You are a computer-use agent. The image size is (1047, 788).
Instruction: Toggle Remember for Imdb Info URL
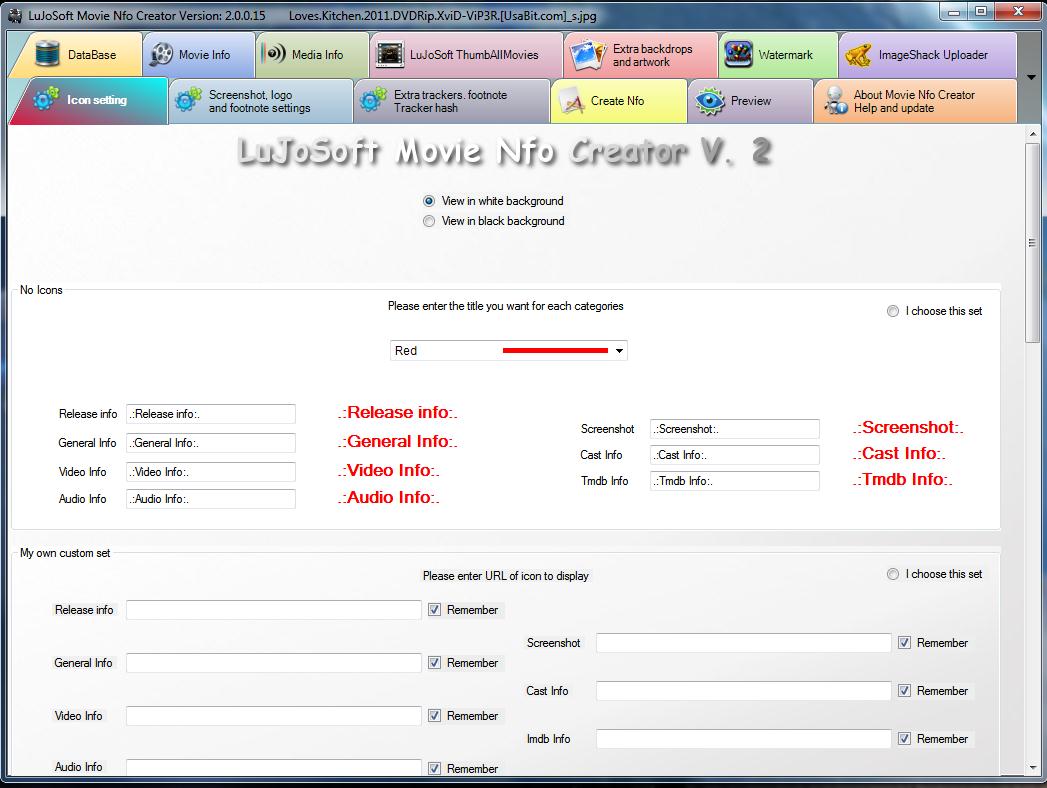tap(904, 739)
